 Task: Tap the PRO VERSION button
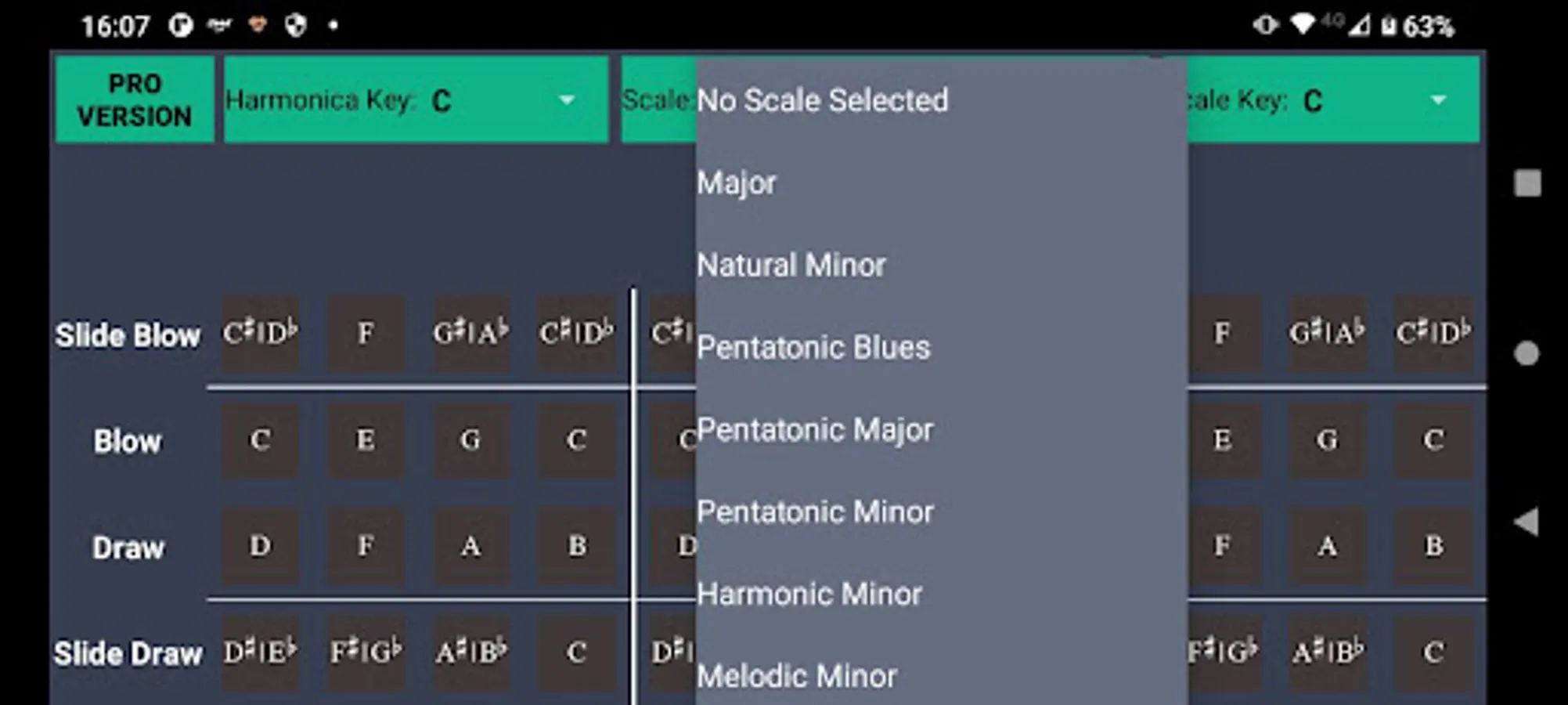click(x=135, y=100)
